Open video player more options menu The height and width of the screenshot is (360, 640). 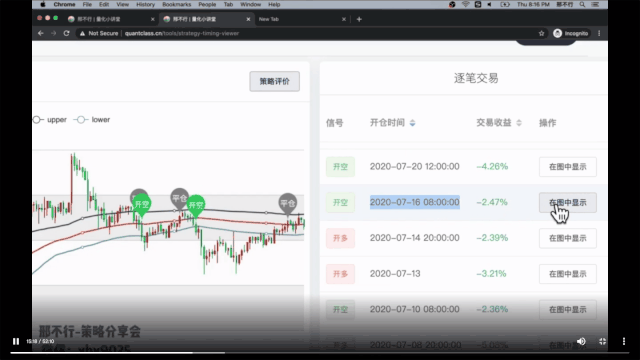coord(624,341)
